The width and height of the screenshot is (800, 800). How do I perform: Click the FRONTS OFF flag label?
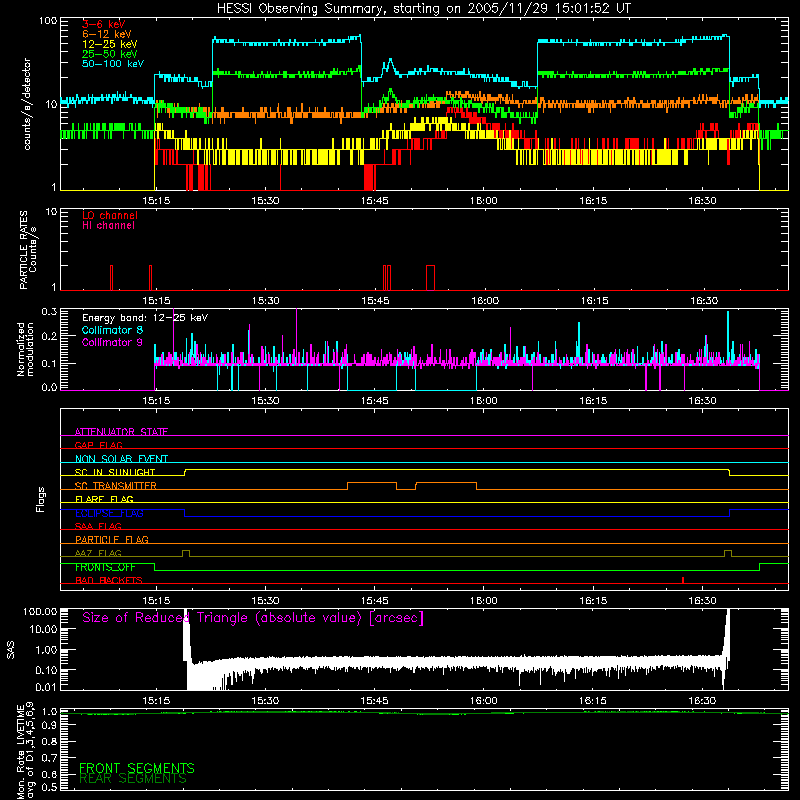point(105,567)
